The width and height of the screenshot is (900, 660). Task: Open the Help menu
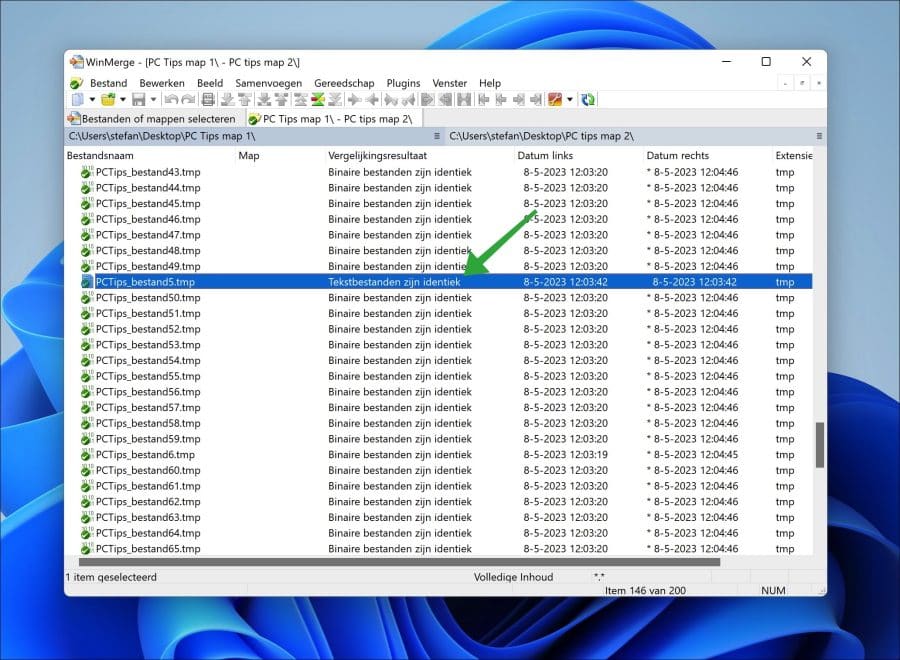point(490,83)
